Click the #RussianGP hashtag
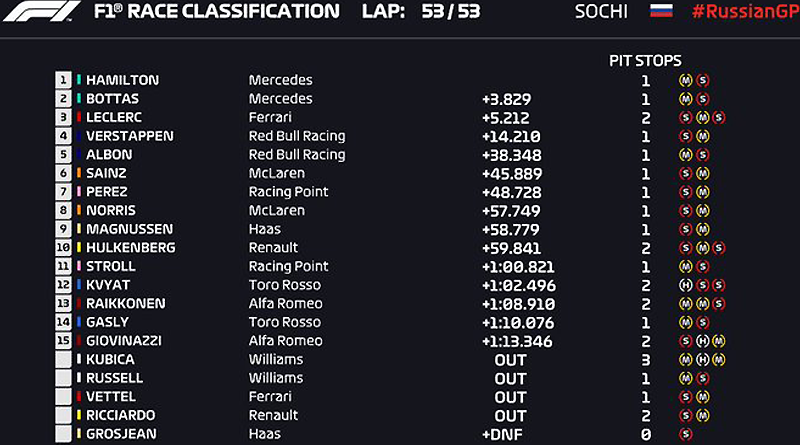800x445 pixels. [x=745, y=12]
